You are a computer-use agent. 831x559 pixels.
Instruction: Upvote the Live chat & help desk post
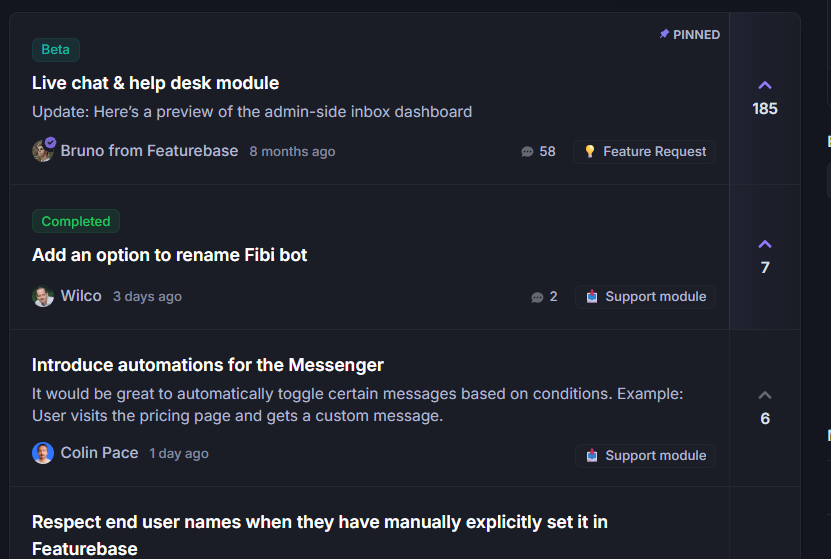(x=764, y=85)
